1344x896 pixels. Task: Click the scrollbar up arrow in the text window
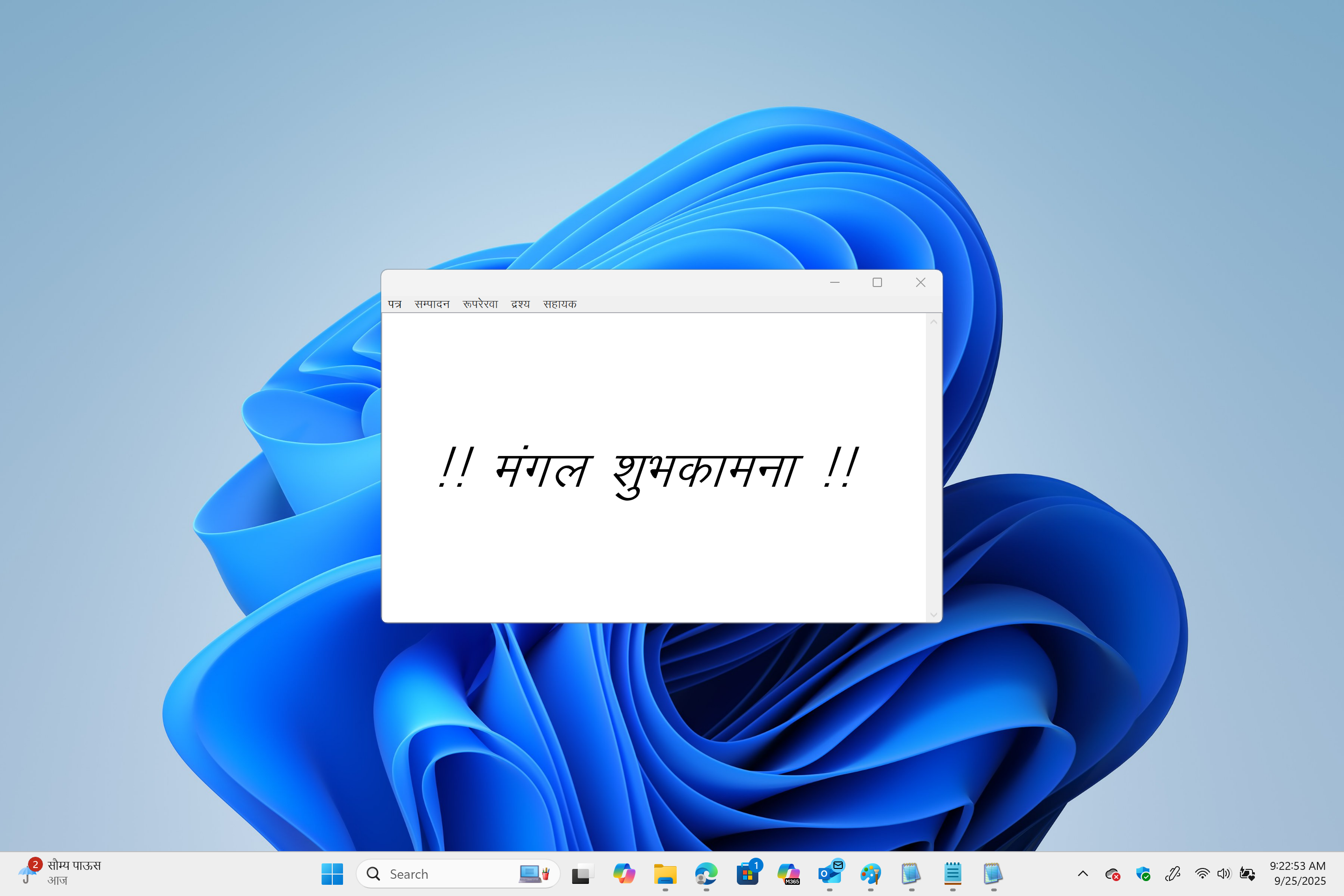933,322
